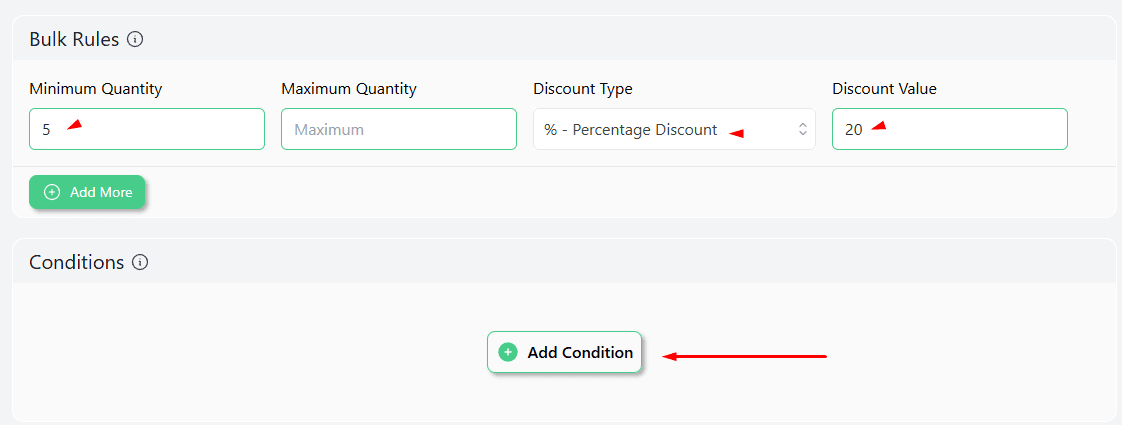This screenshot has height=425, width=1122.
Task: Click the Discount Type label
Action: point(583,89)
